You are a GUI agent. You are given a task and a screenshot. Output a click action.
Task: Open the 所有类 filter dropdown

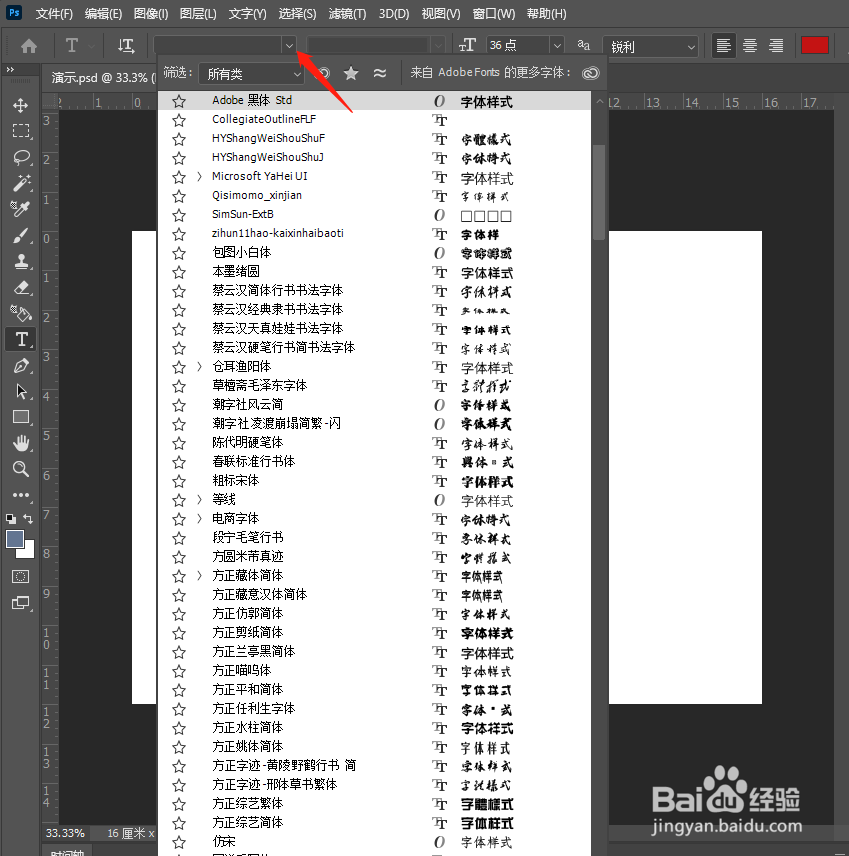click(251, 74)
